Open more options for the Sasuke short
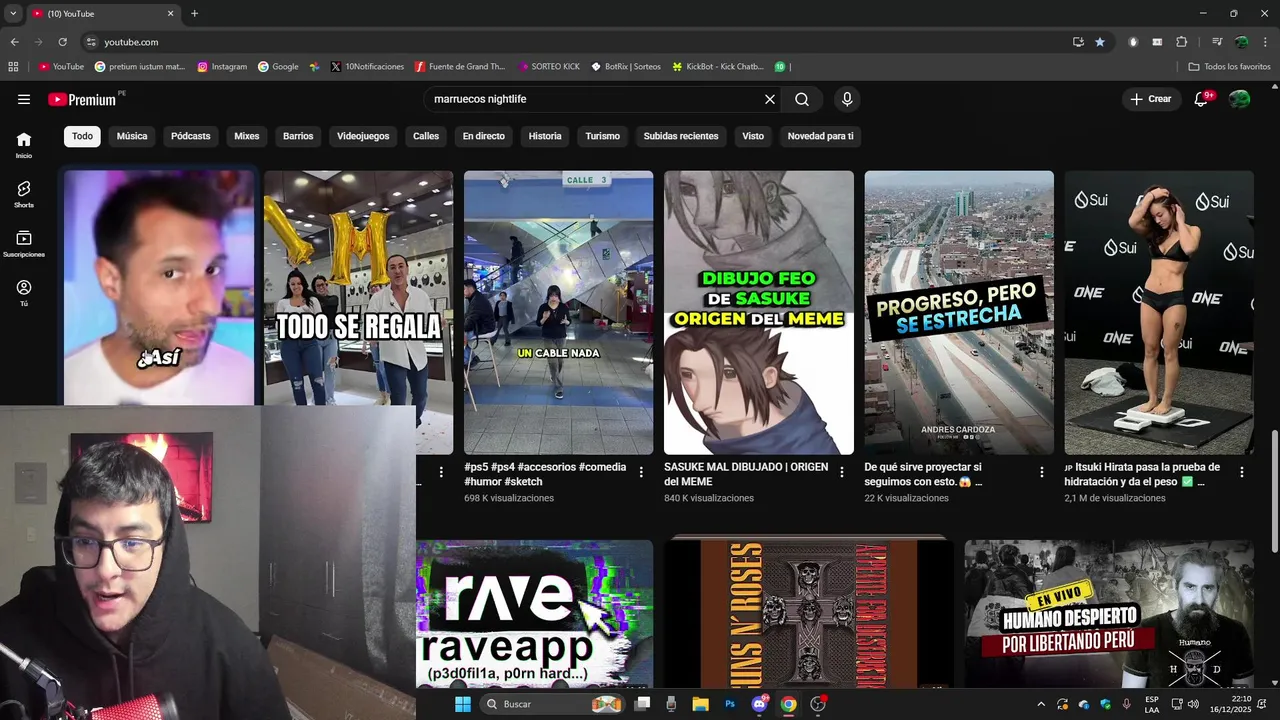The width and height of the screenshot is (1280, 720). pos(842,472)
